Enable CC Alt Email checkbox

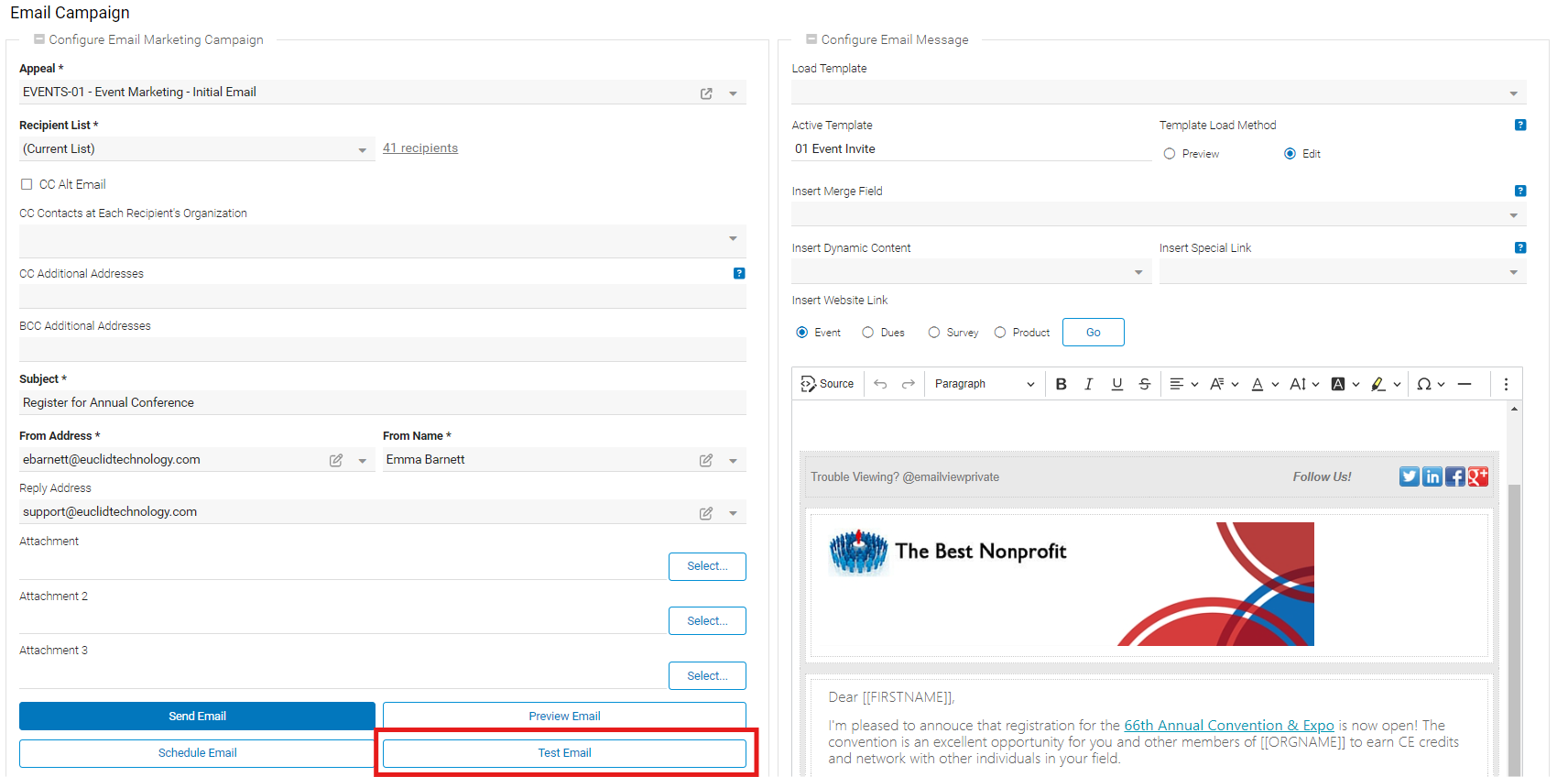(x=27, y=184)
